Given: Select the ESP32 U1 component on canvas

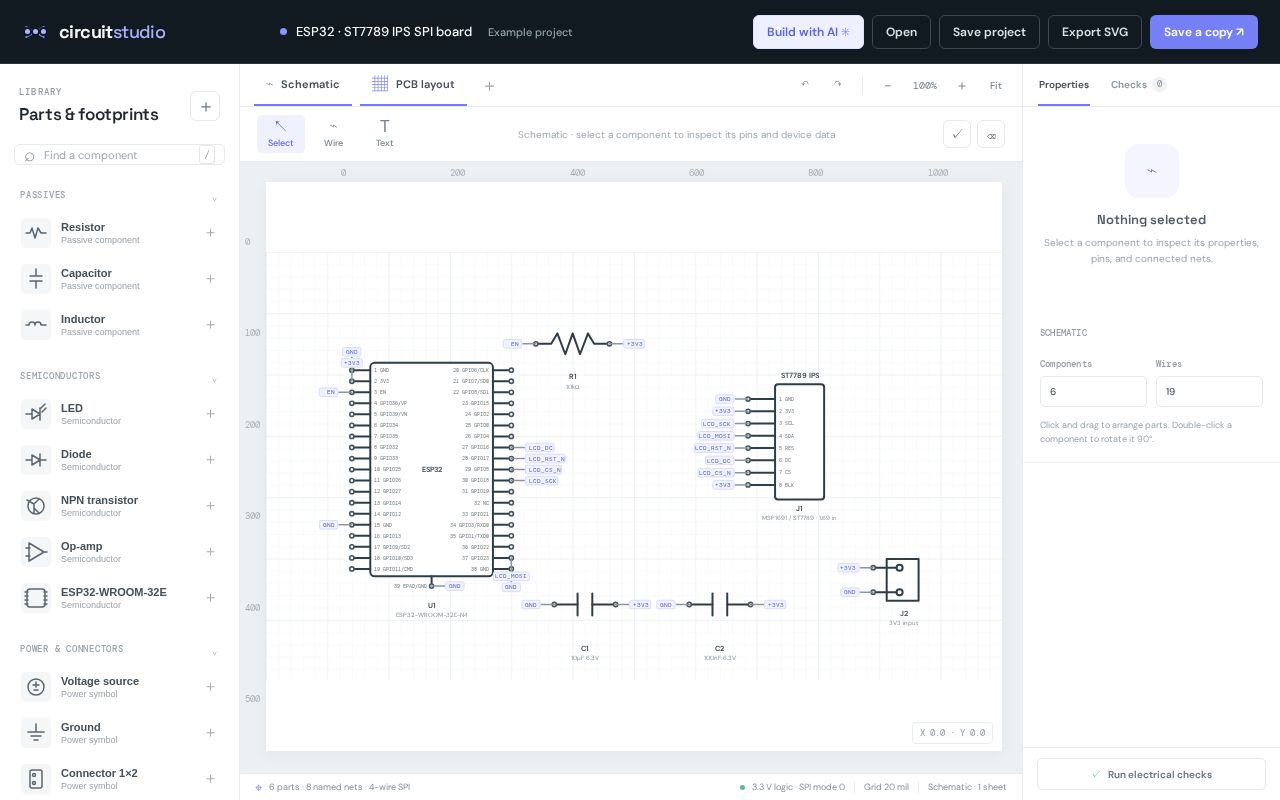Looking at the screenshot, I should coord(431,469).
